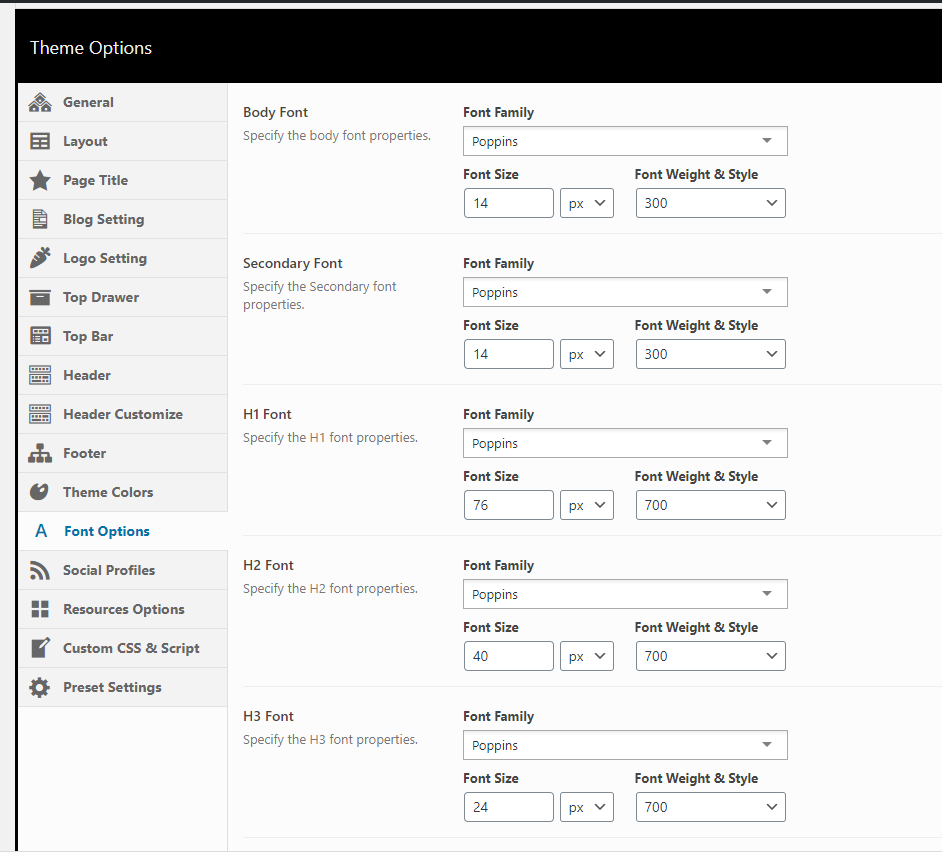Open Secondary Font Weight & Style dropdown

pos(710,354)
